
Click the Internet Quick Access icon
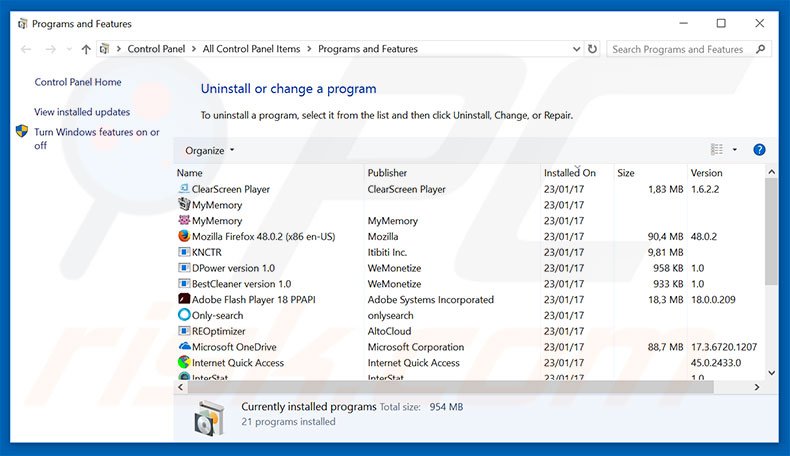click(184, 362)
